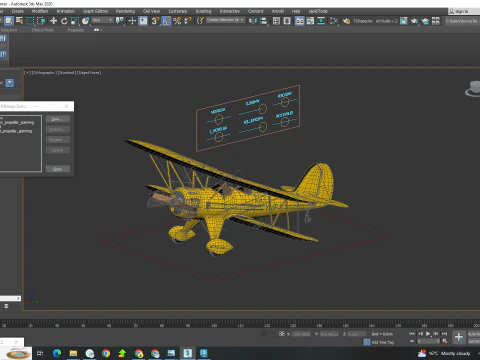Toggle Layer Explorer icon

[x=287, y=21]
